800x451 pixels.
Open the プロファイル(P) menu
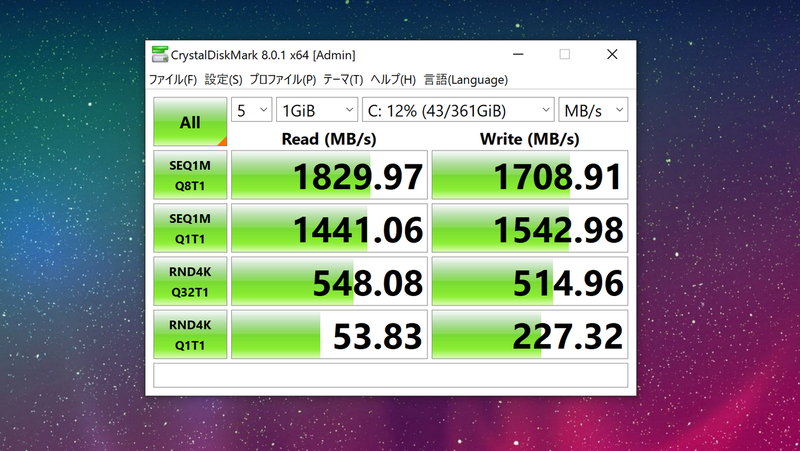point(282,80)
